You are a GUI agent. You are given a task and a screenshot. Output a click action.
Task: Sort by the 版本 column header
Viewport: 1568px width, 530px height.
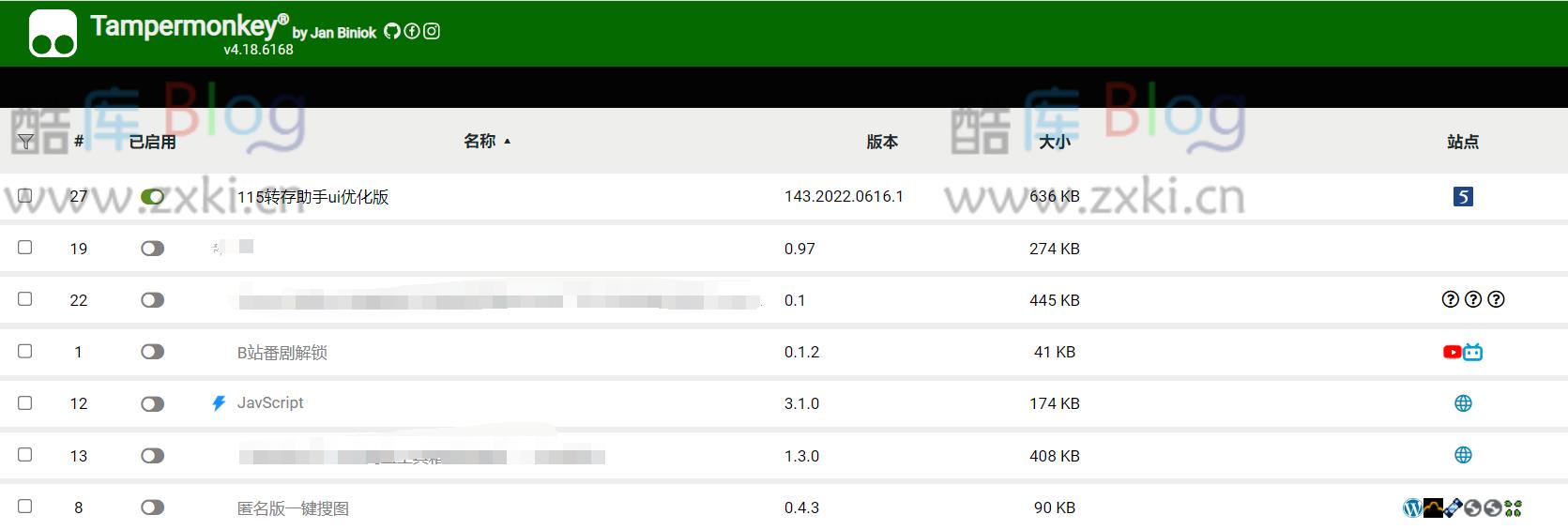tap(882, 142)
